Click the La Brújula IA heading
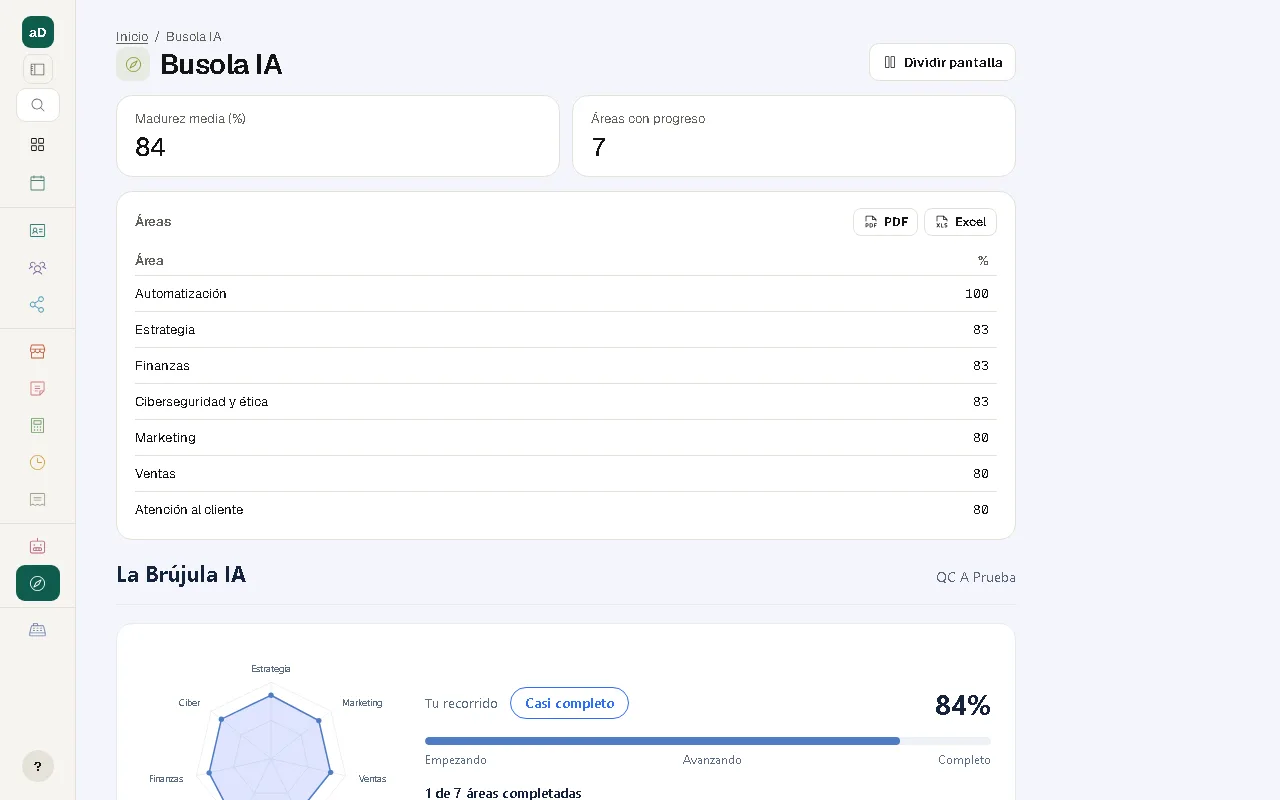 pos(181,575)
